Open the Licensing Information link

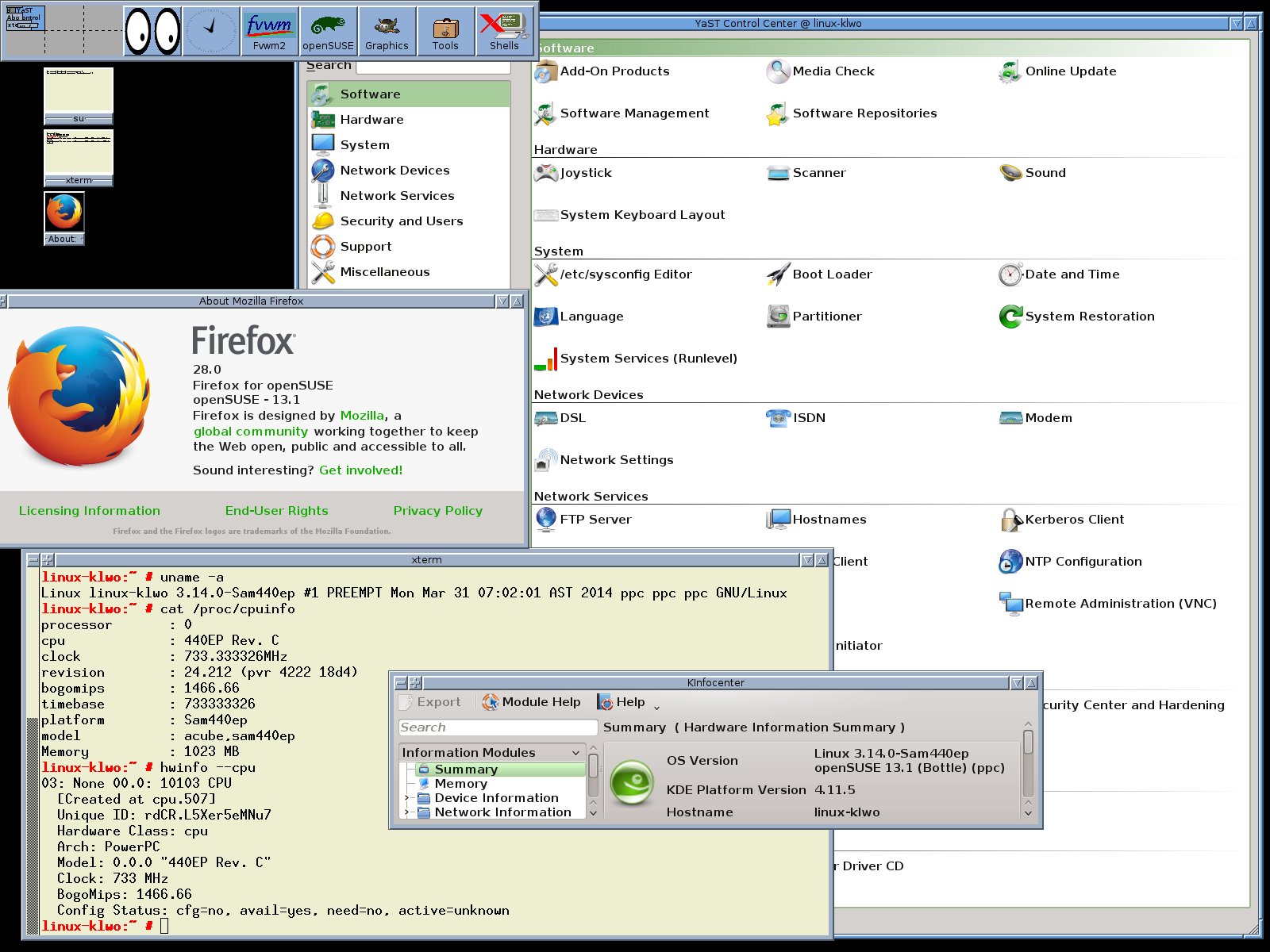point(90,511)
